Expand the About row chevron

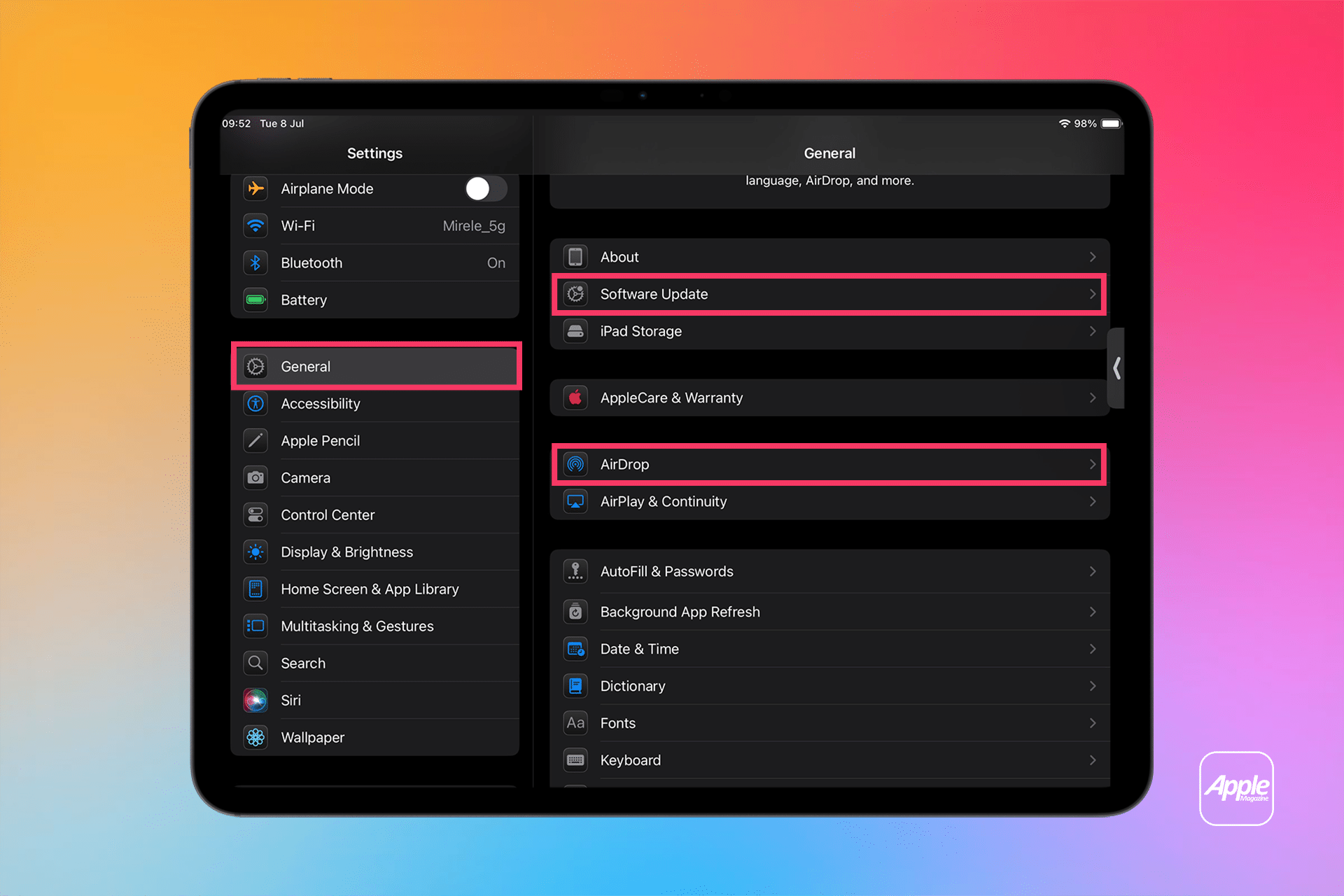[x=1093, y=257]
